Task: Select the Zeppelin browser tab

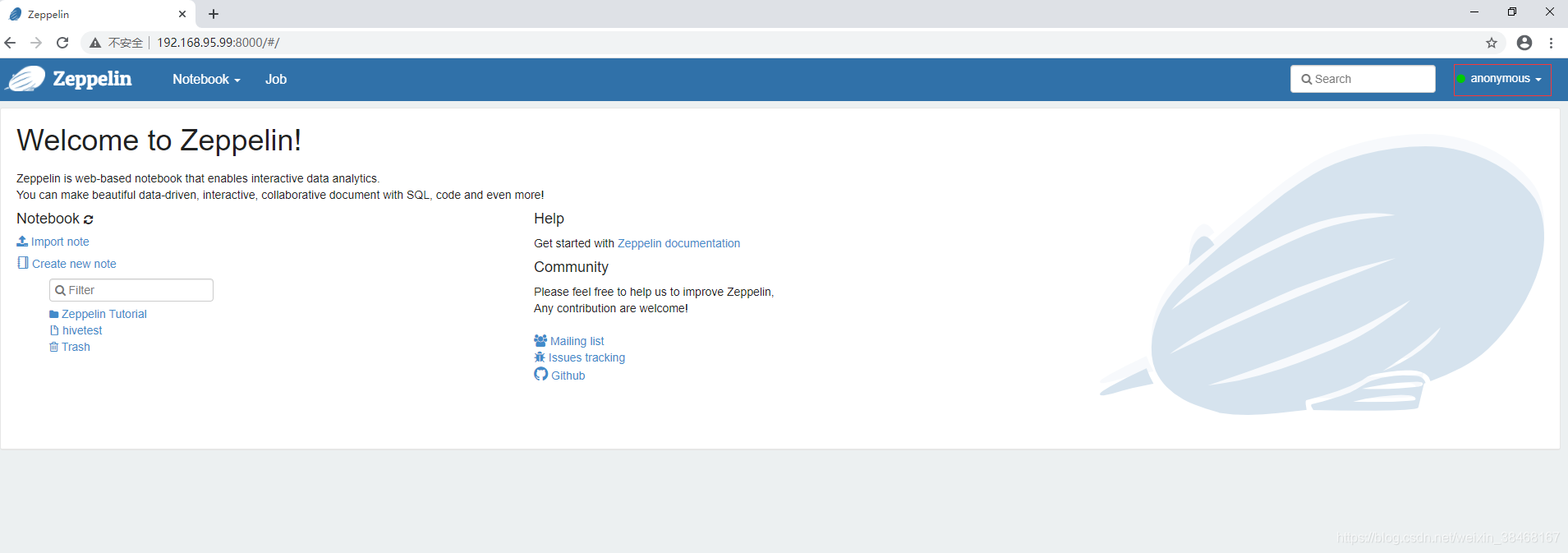Action: tap(98, 14)
